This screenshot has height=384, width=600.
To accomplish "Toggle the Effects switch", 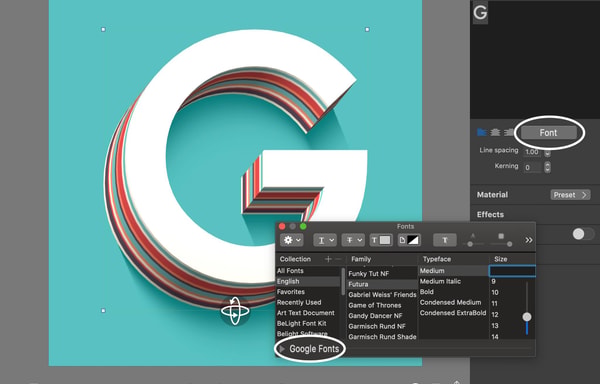I will tap(583, 234).
